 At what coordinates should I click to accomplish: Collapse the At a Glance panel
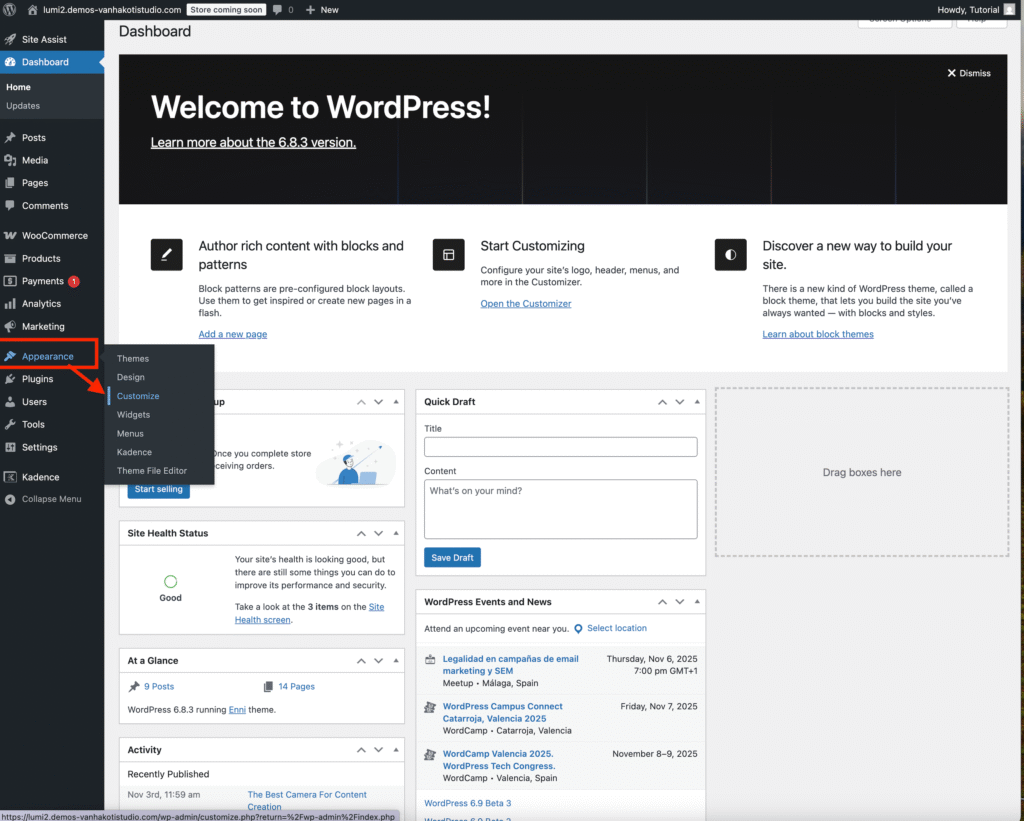[x=395, y=661]
